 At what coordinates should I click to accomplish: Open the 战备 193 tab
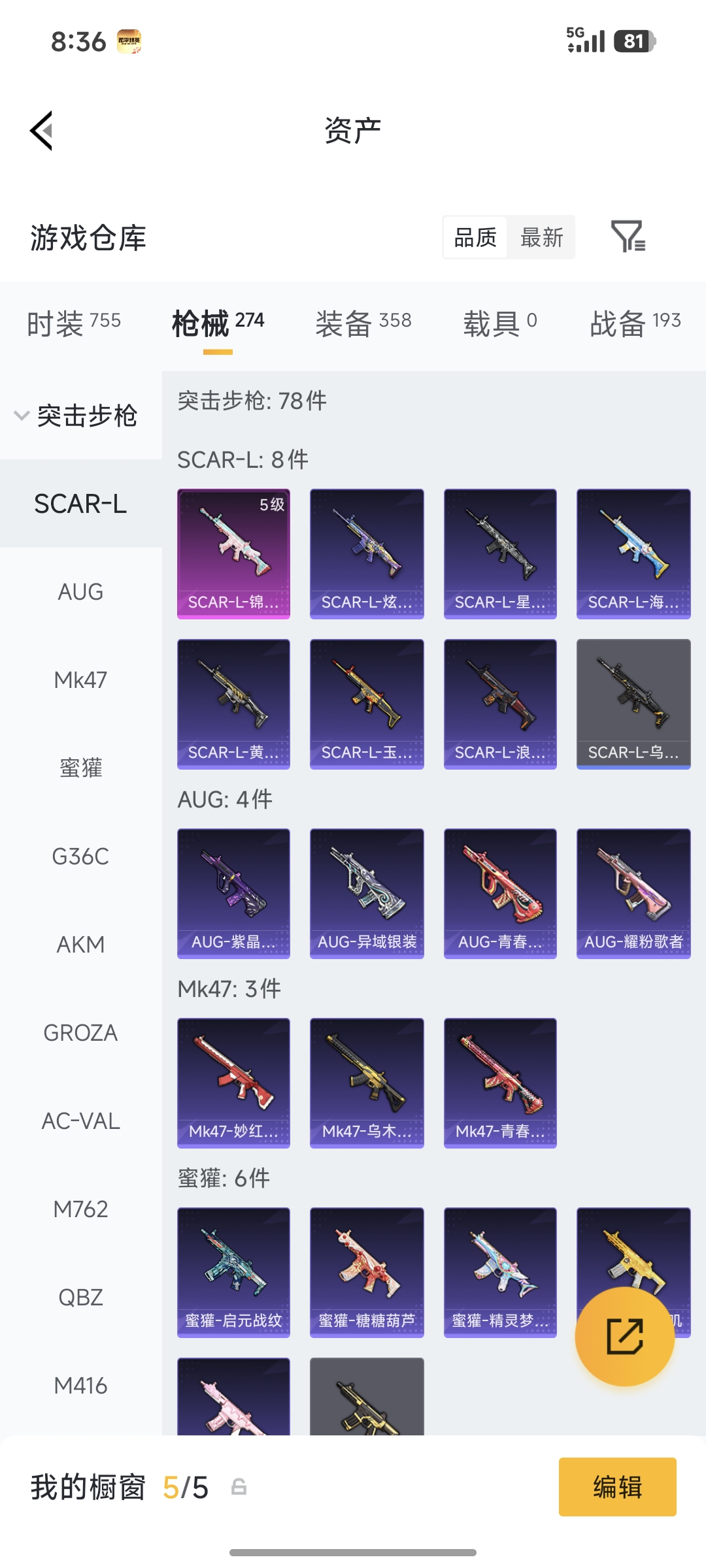[x=635, y=323]
